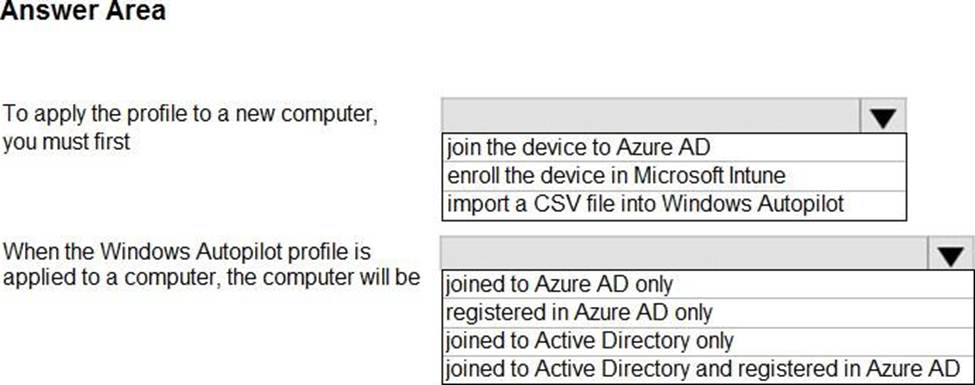The image size is (975, 385).
Task: Expand the second dropdown arrow button
Action: tap(951, 253)
